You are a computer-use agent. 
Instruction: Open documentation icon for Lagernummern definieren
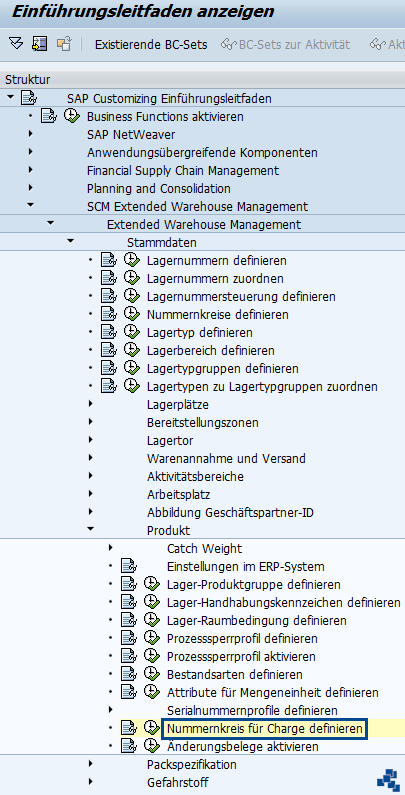[109, 261]
